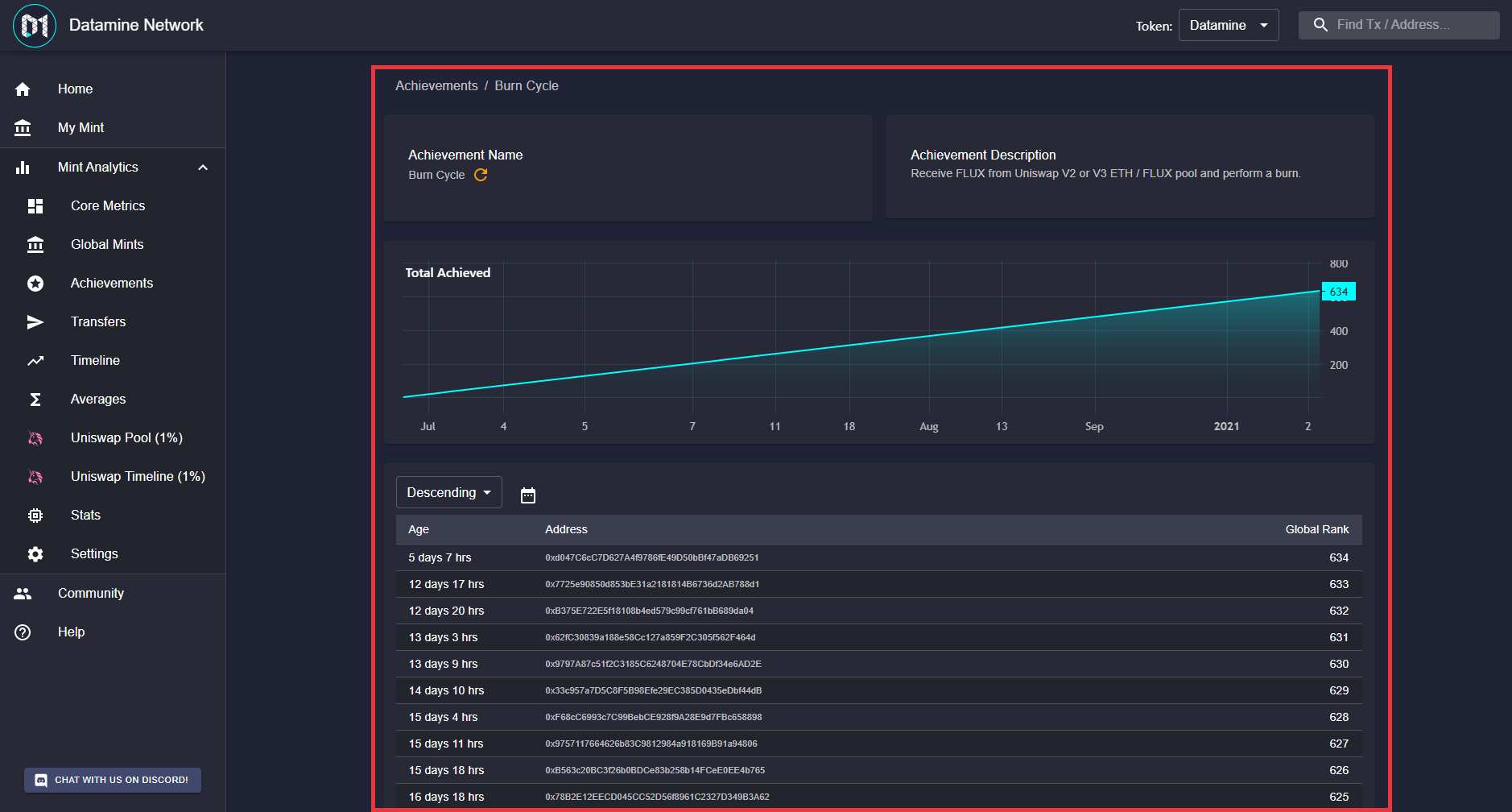This screenshot has height=812, width=1512.
Task: Click address 0xB563c20BC3f26b0BDCe83b258b14FCeE0EE4b765
Action: (655, 770)
